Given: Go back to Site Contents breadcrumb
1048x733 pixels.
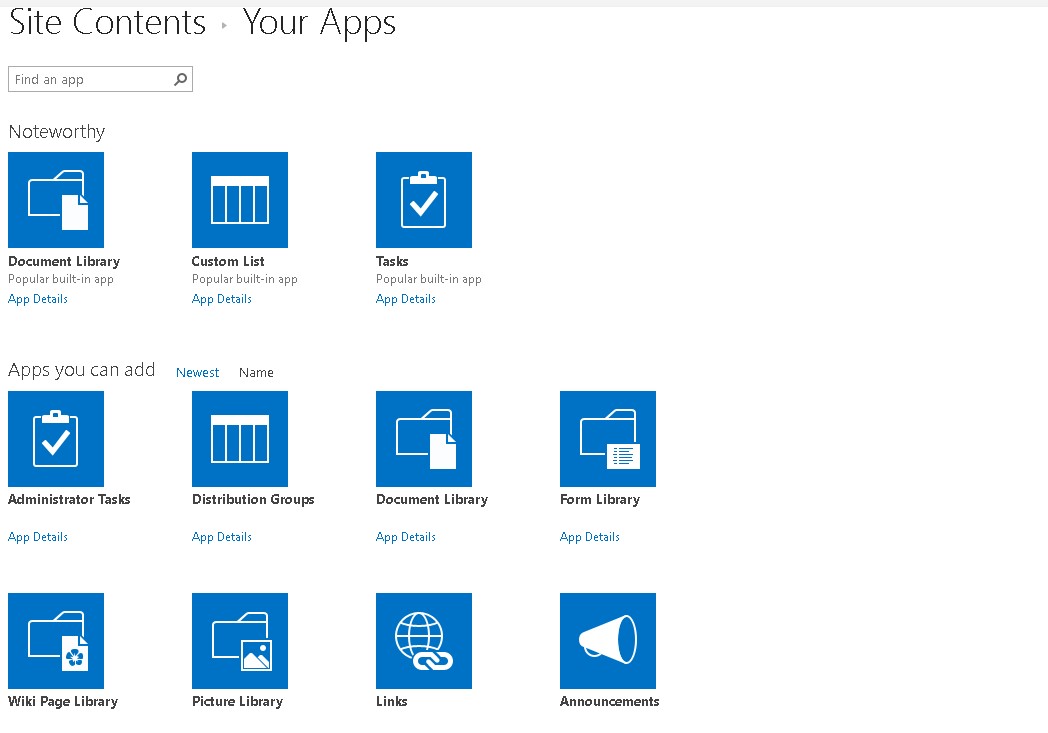Looking at the screenshot, I should [107, 22].
